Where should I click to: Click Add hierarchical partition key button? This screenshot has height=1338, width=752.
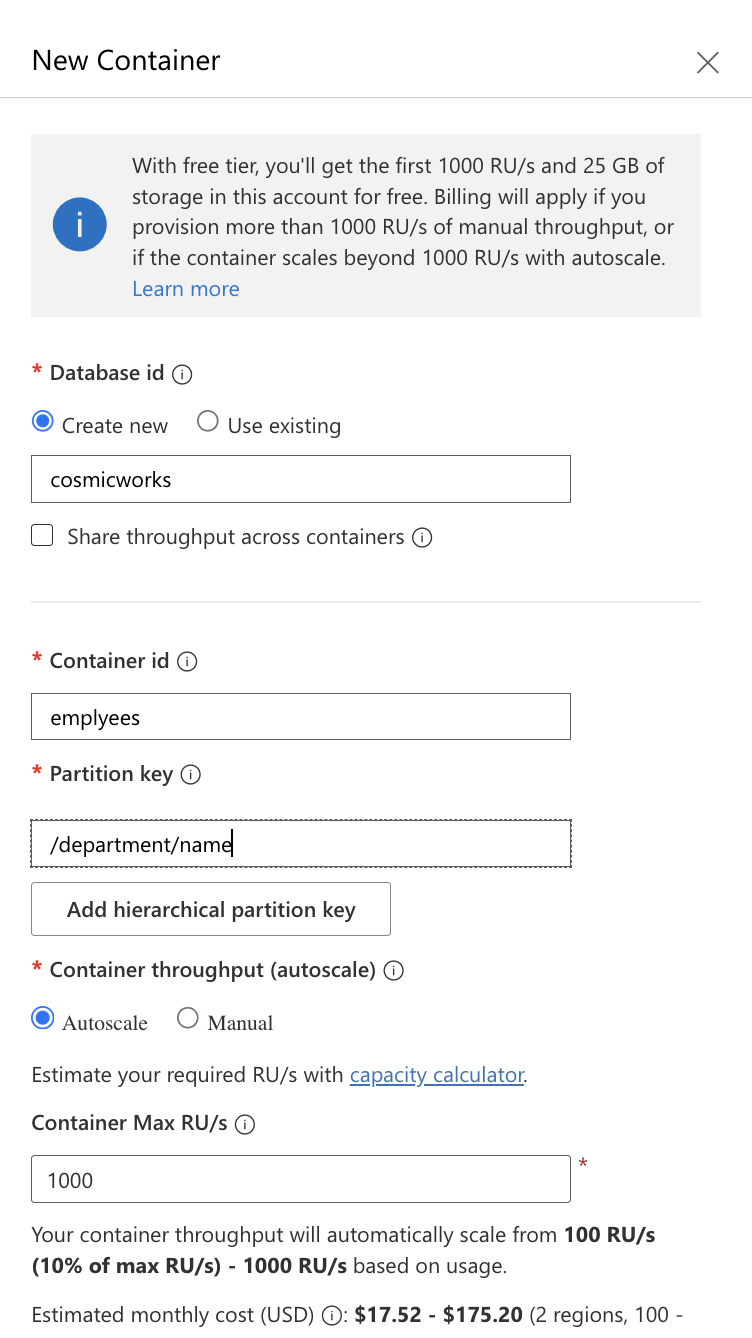tap(211, 909)
